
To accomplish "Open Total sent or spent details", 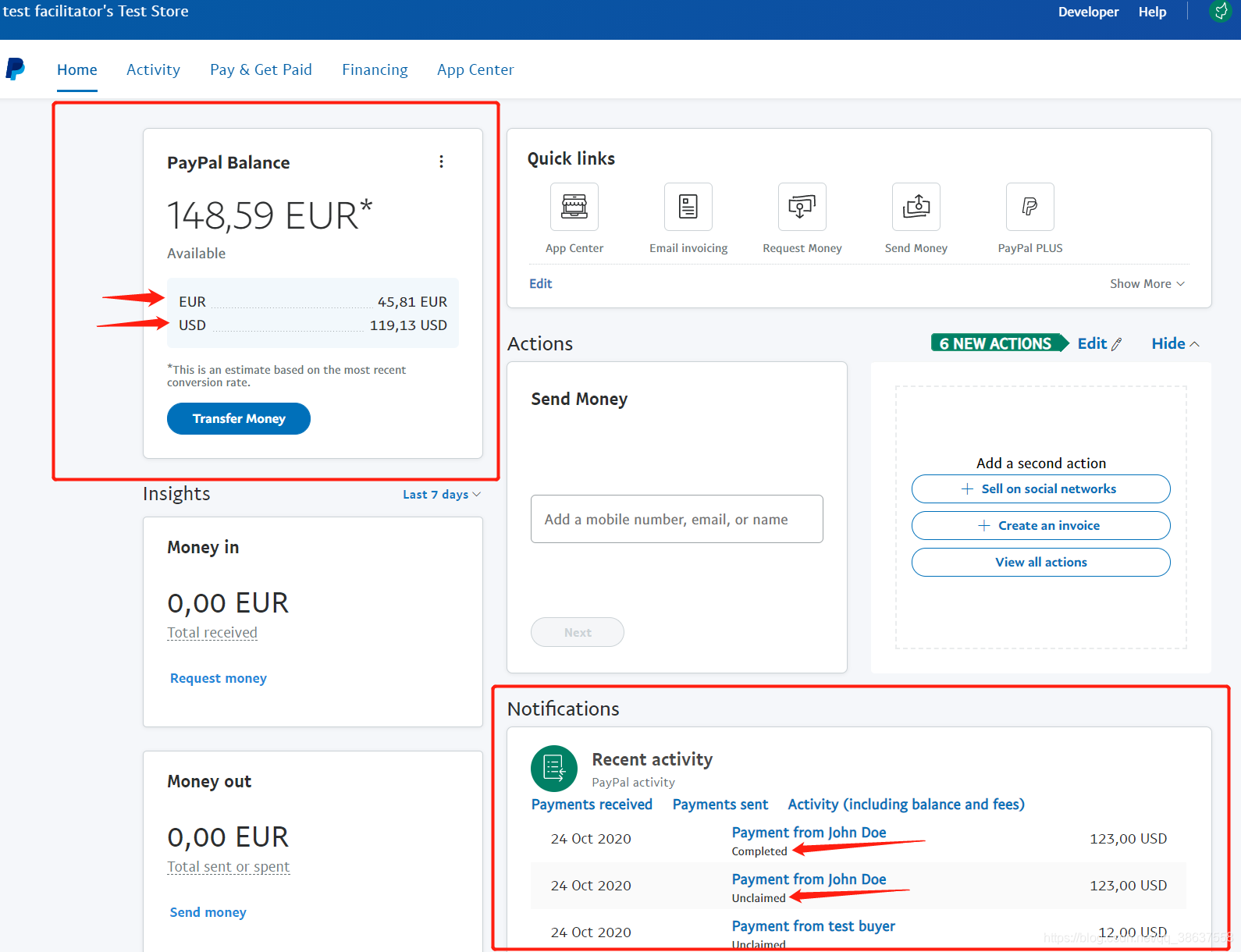I will 229,867.
